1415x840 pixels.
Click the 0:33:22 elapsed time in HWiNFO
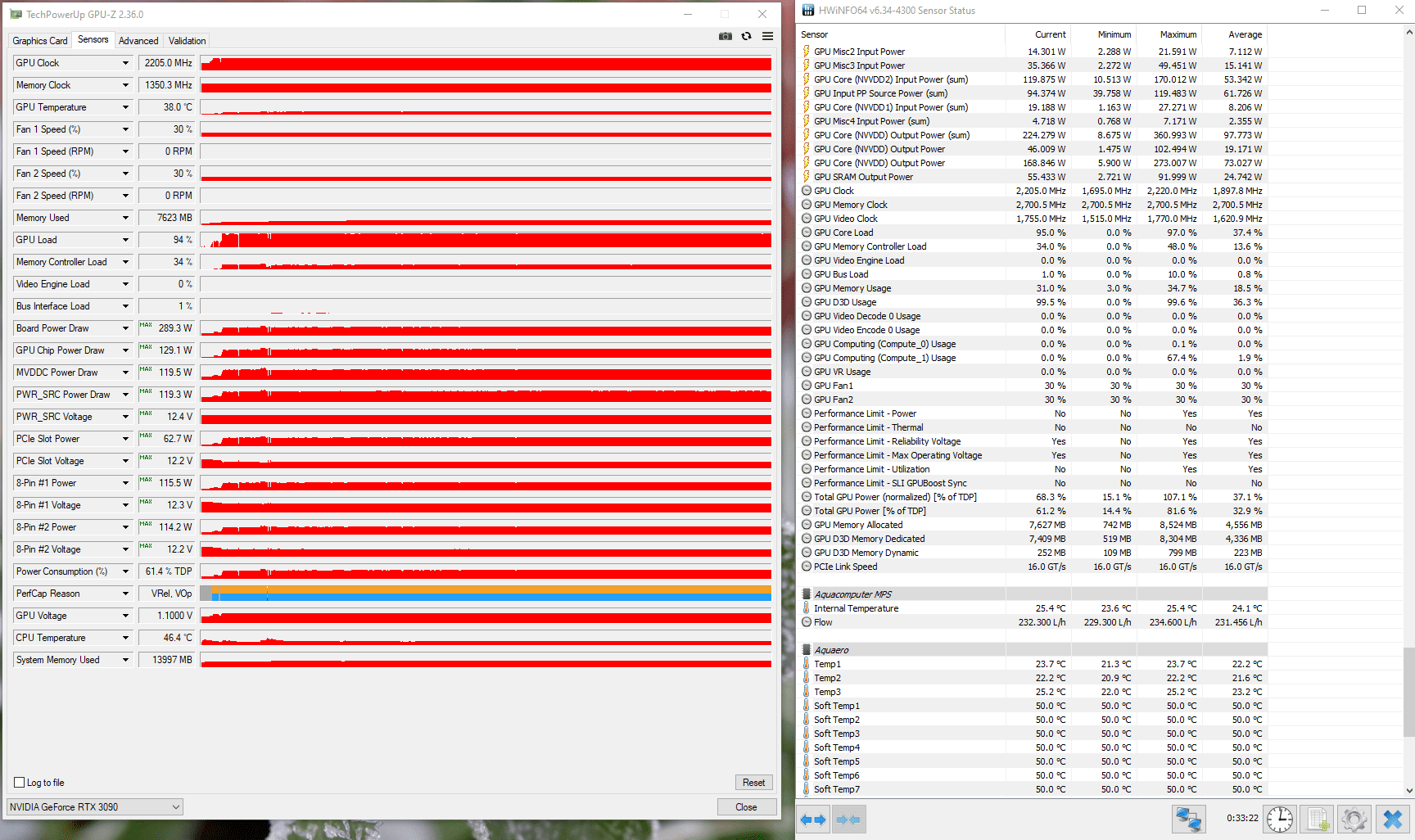[1242, 818]
